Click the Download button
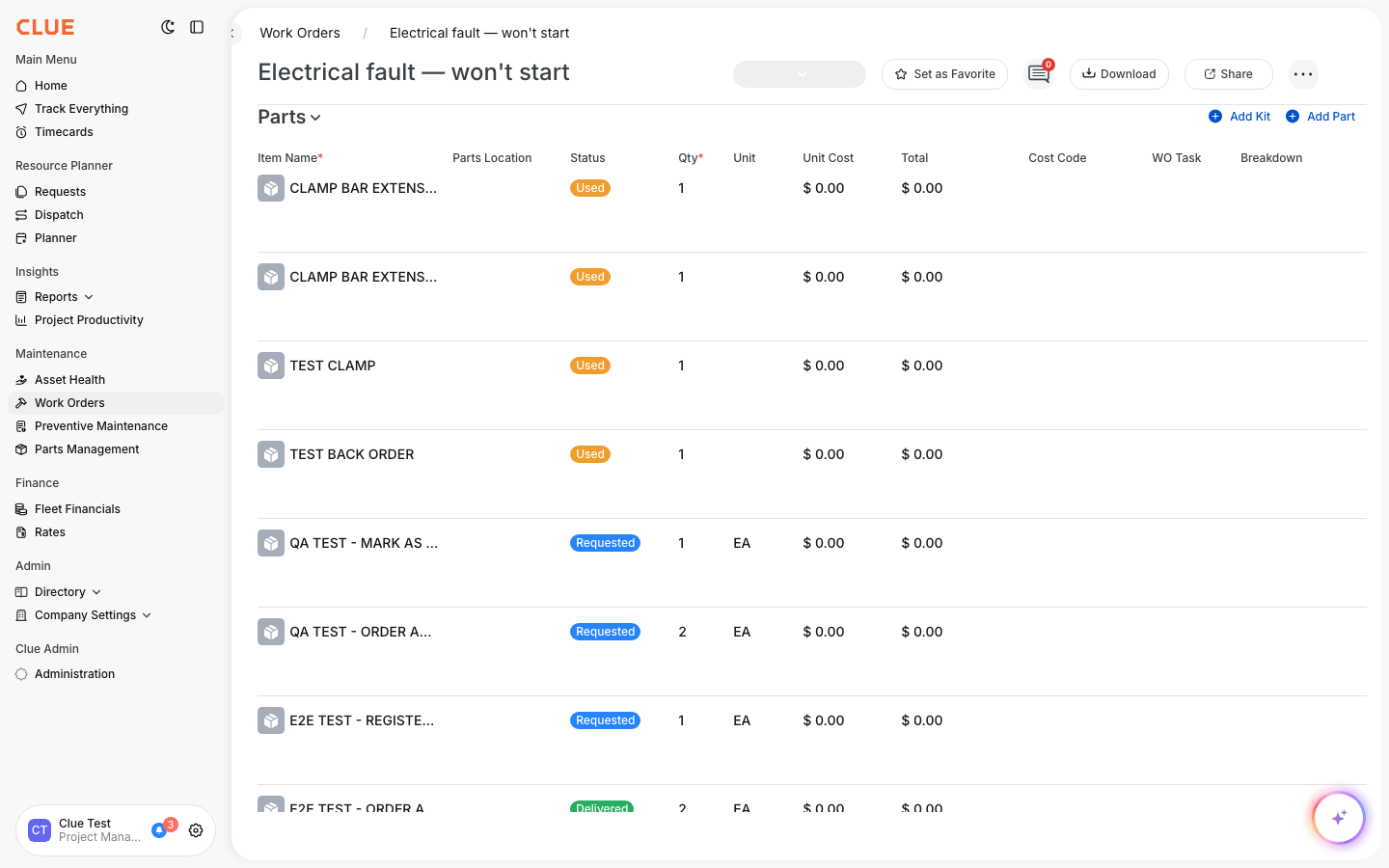1389x868 pixels. 1119,73
